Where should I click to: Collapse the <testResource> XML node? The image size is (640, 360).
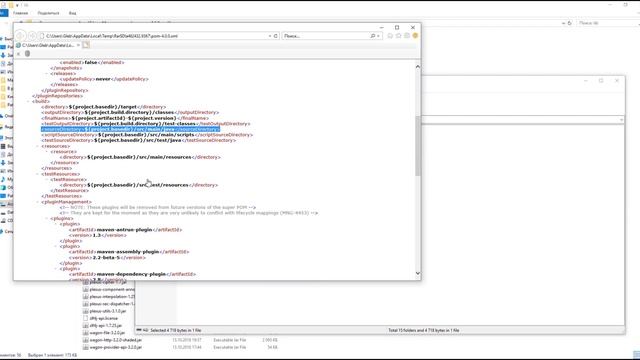(x=47, y=180)
